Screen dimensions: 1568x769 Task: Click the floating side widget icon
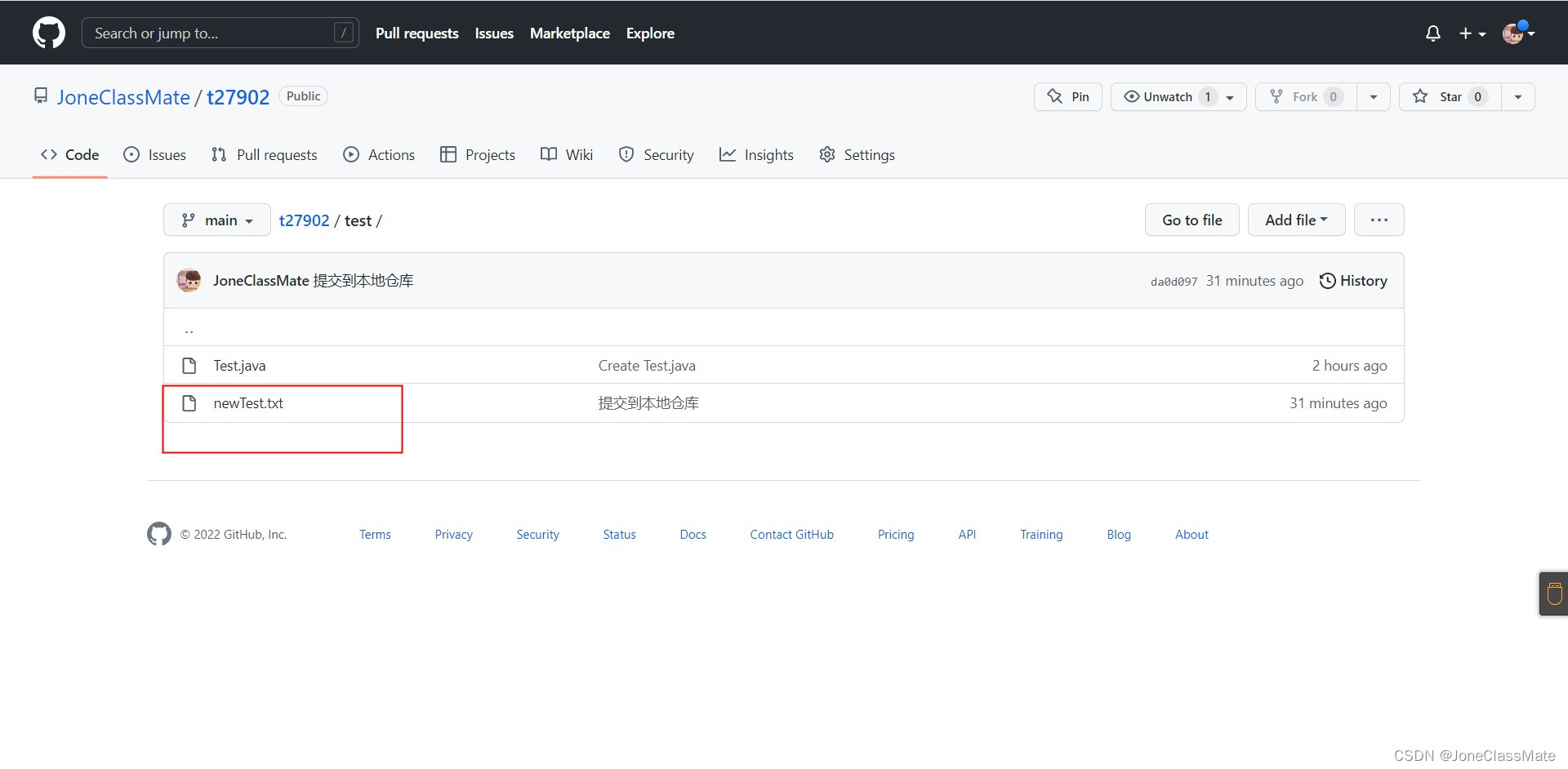[1554, 593]
